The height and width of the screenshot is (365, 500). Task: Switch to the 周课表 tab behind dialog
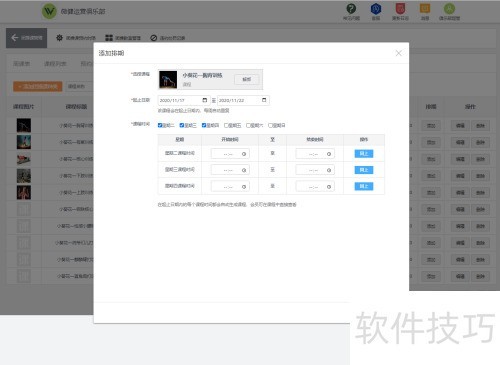(22, 64)
